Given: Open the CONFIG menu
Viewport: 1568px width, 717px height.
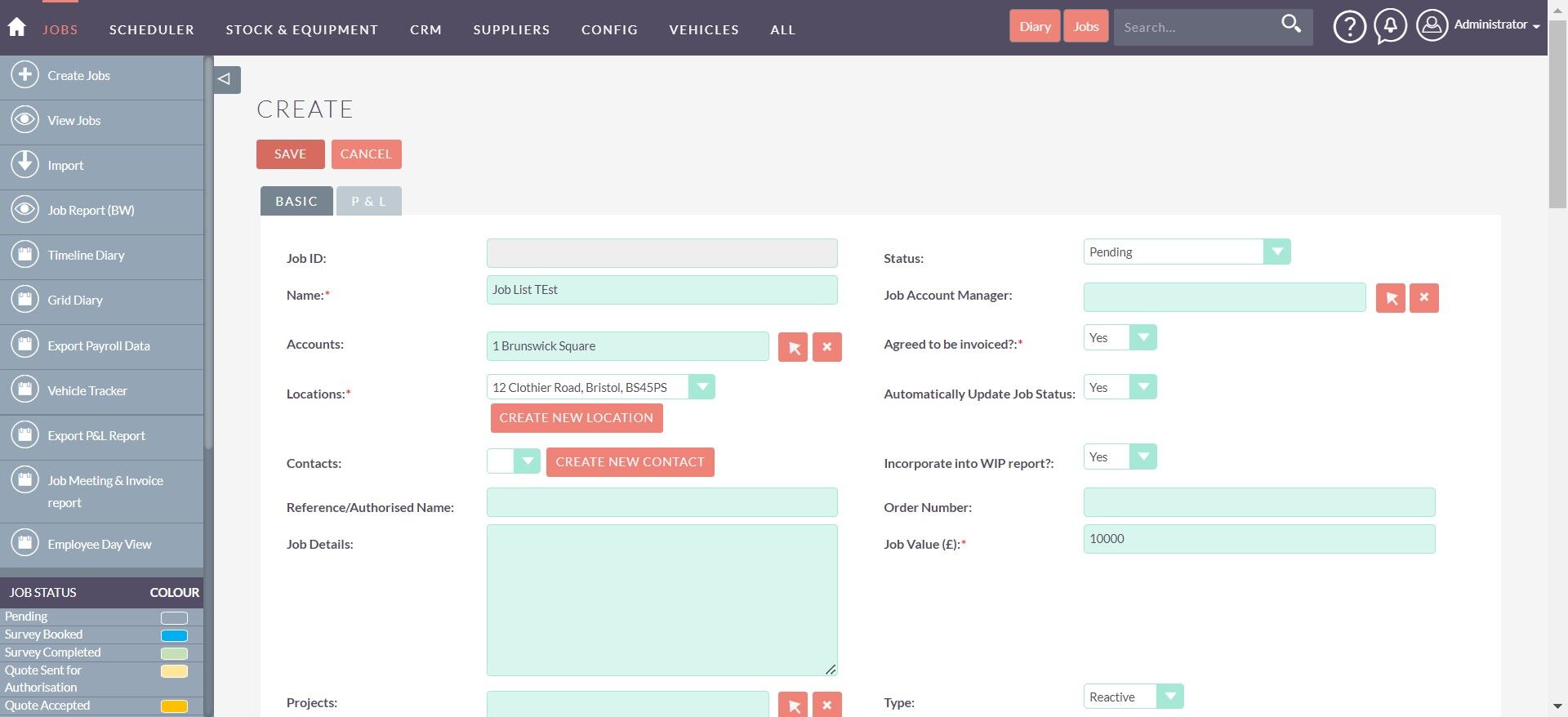Looking at the screenshot, I should pos(609,29).
